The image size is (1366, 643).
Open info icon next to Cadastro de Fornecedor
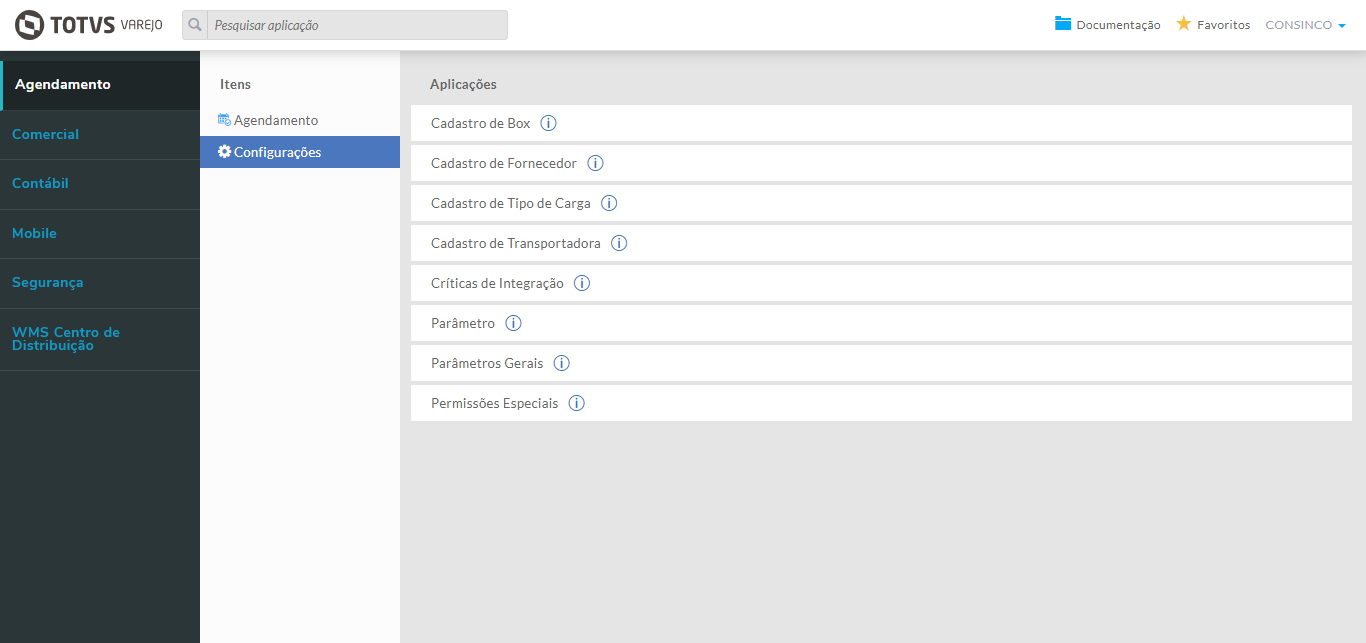(x=595, y=163)
